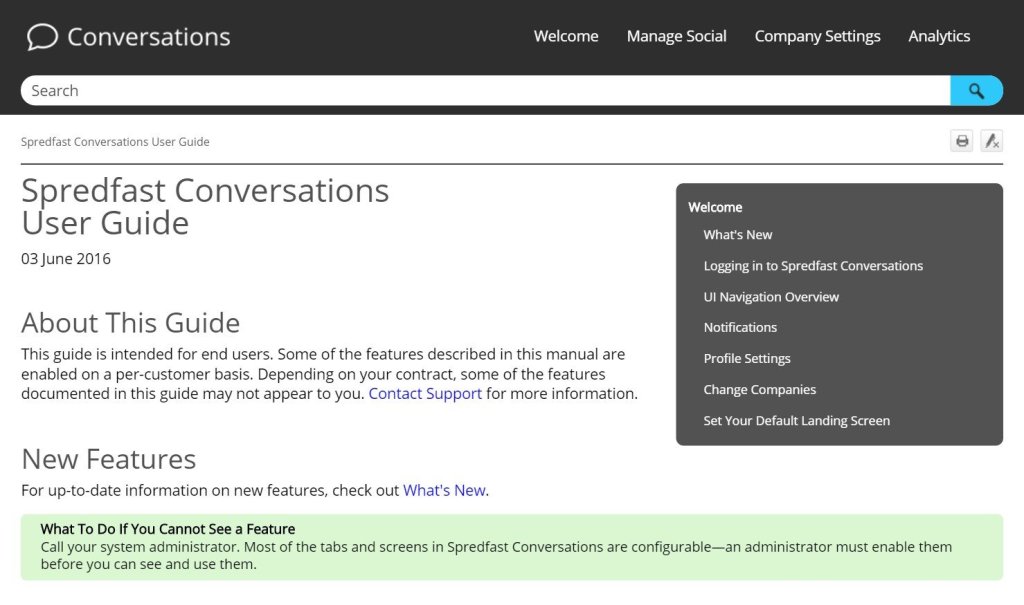Open the Change Companies topic
Screen dimensions: 1024x605
click(x=759, y=390)
